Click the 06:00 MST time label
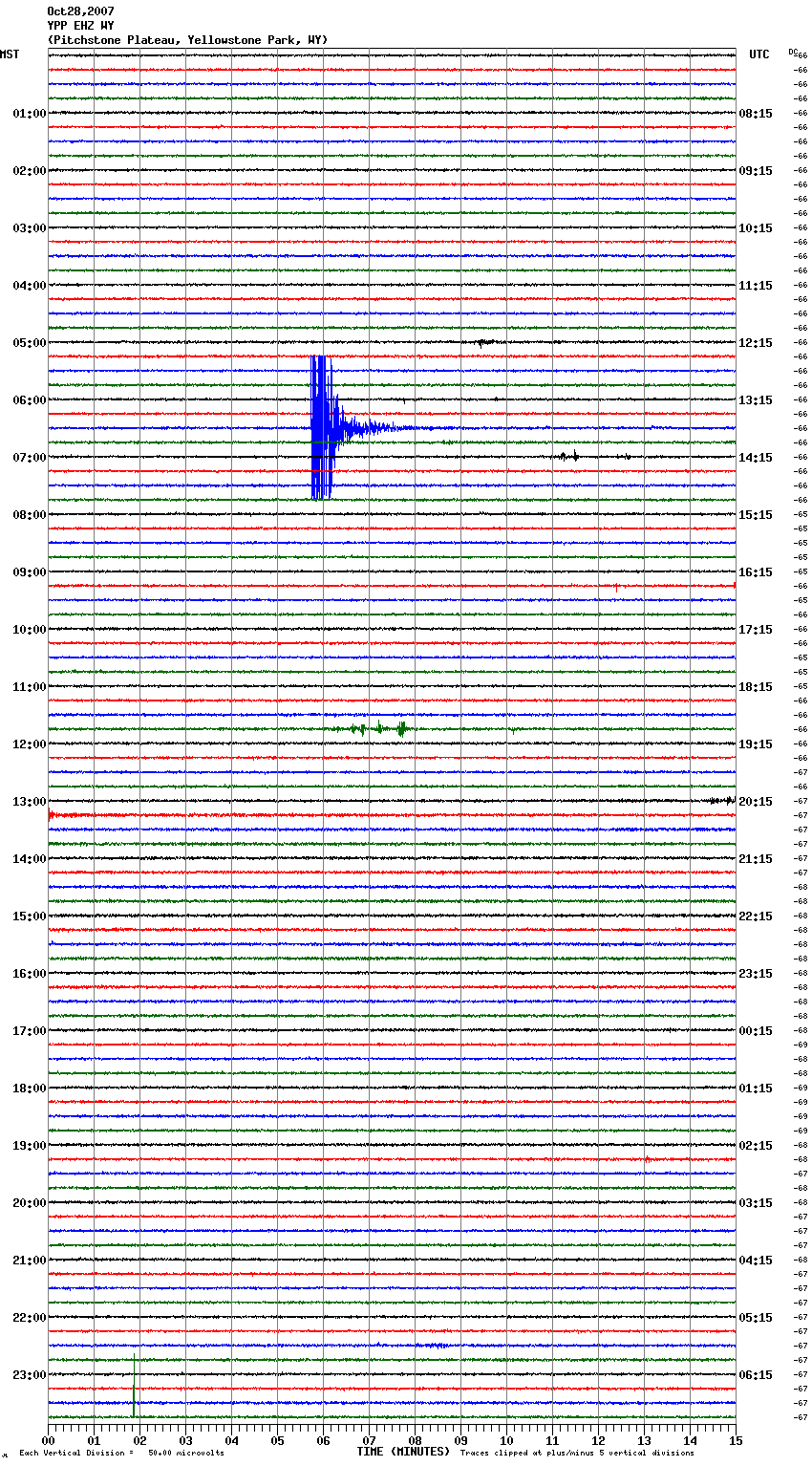Screen dimensions: 812x1466 coord(29,400)
